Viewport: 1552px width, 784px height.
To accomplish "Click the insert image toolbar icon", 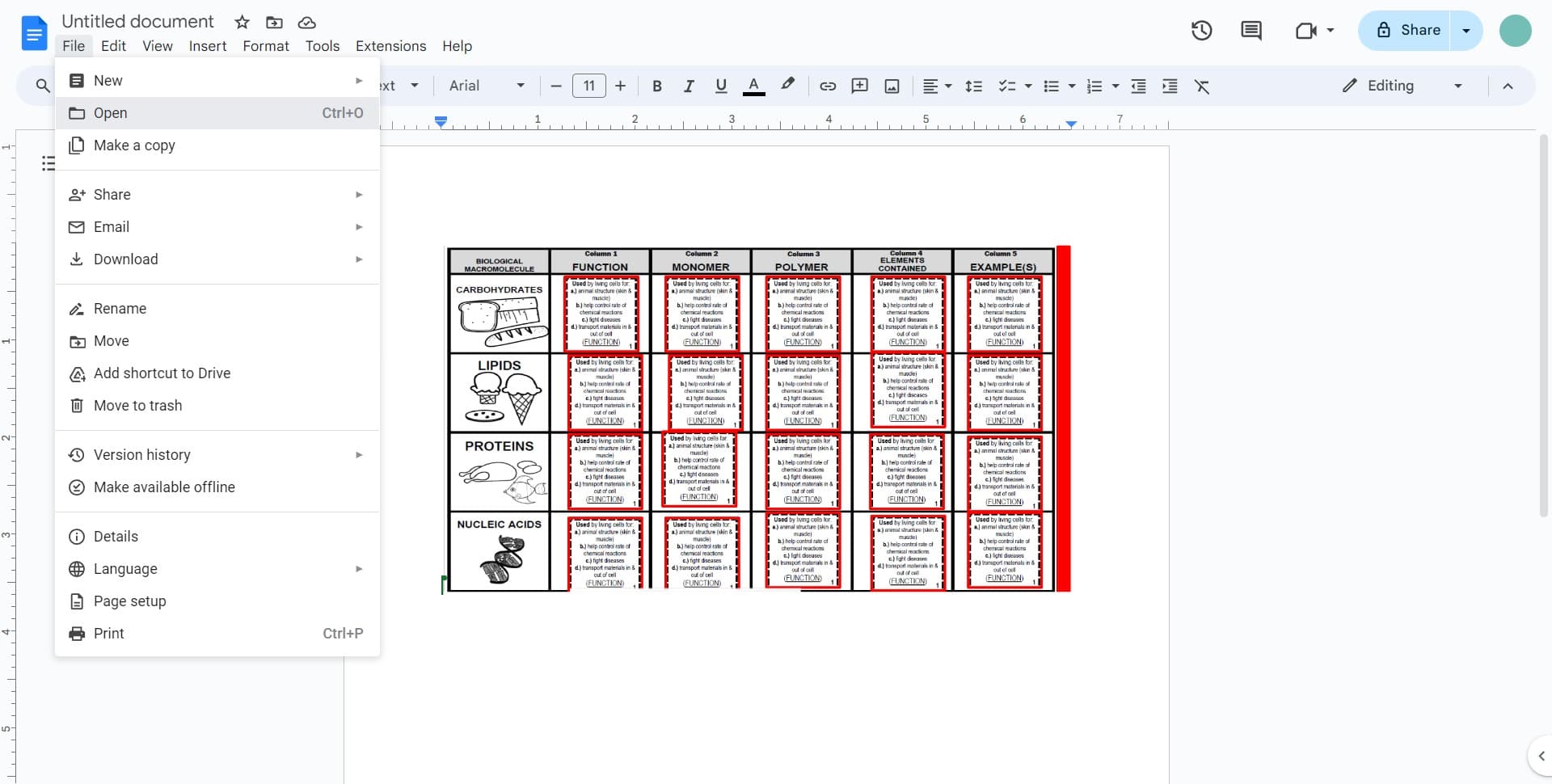I will point(892,86).
